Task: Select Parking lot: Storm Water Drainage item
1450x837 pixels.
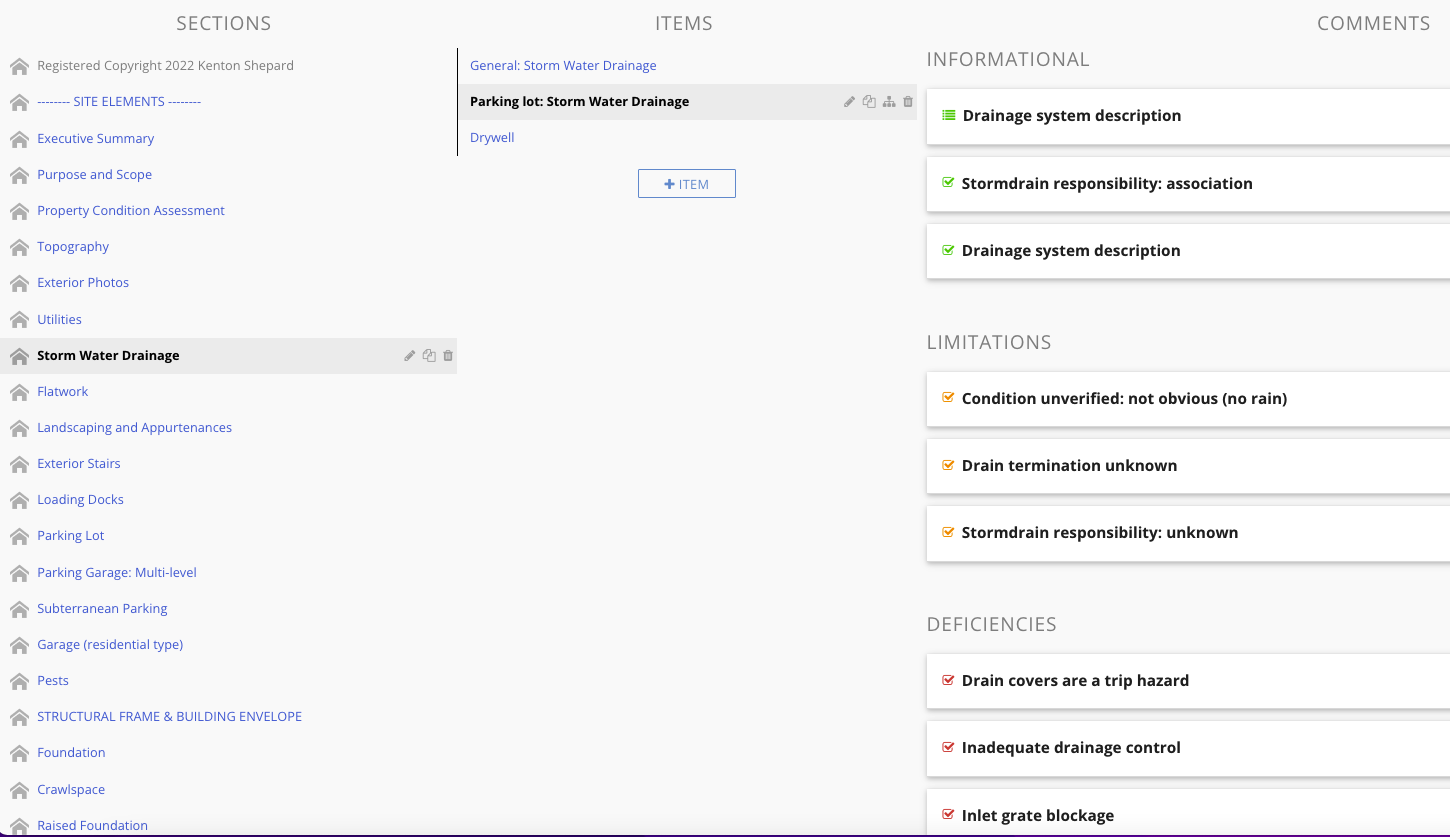Action: [579, 102]
